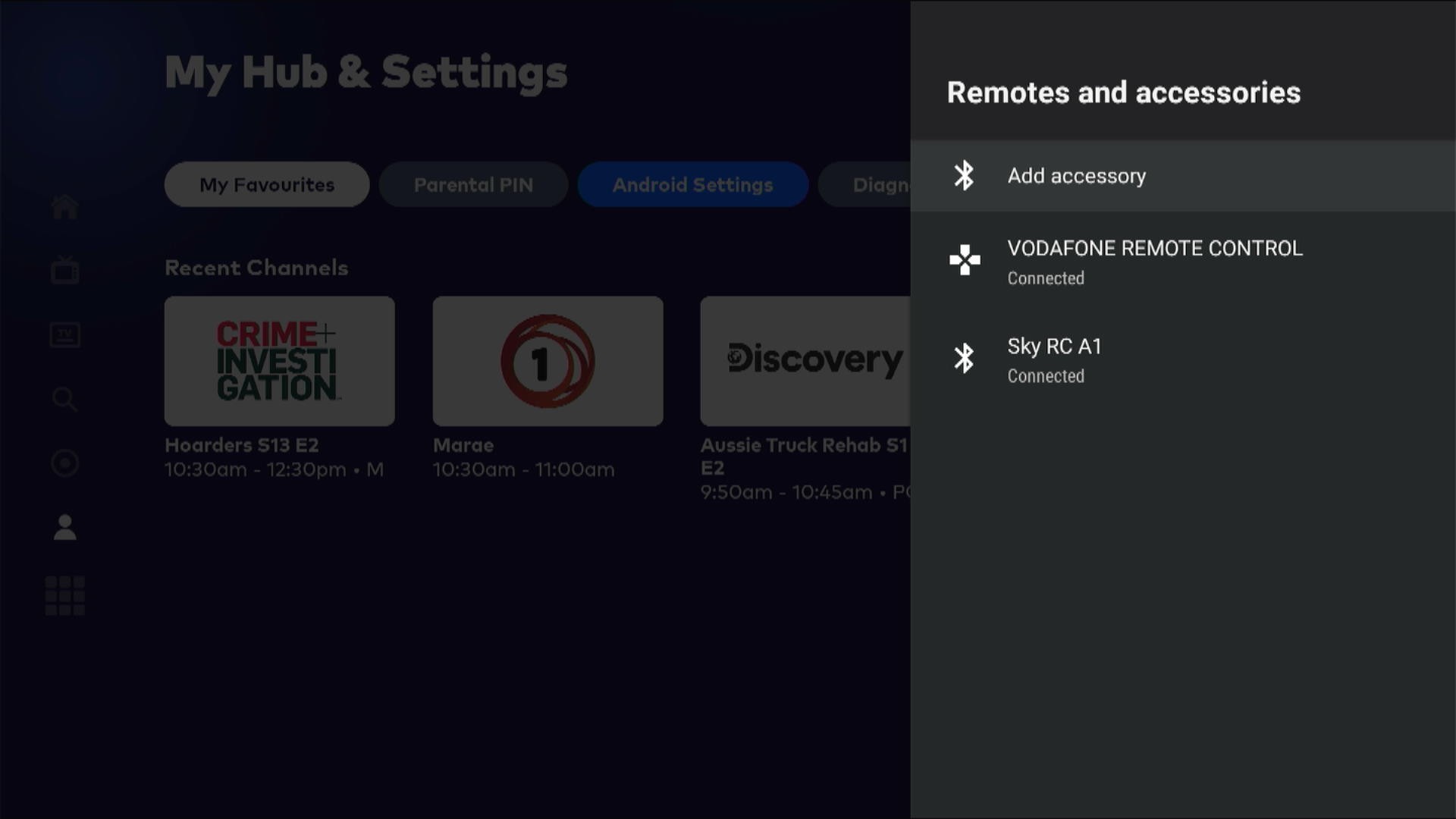Viewport: 1456px width, 819px height.
Task: Switch to Parental PIN tab
Action: [x=473, y=184]
